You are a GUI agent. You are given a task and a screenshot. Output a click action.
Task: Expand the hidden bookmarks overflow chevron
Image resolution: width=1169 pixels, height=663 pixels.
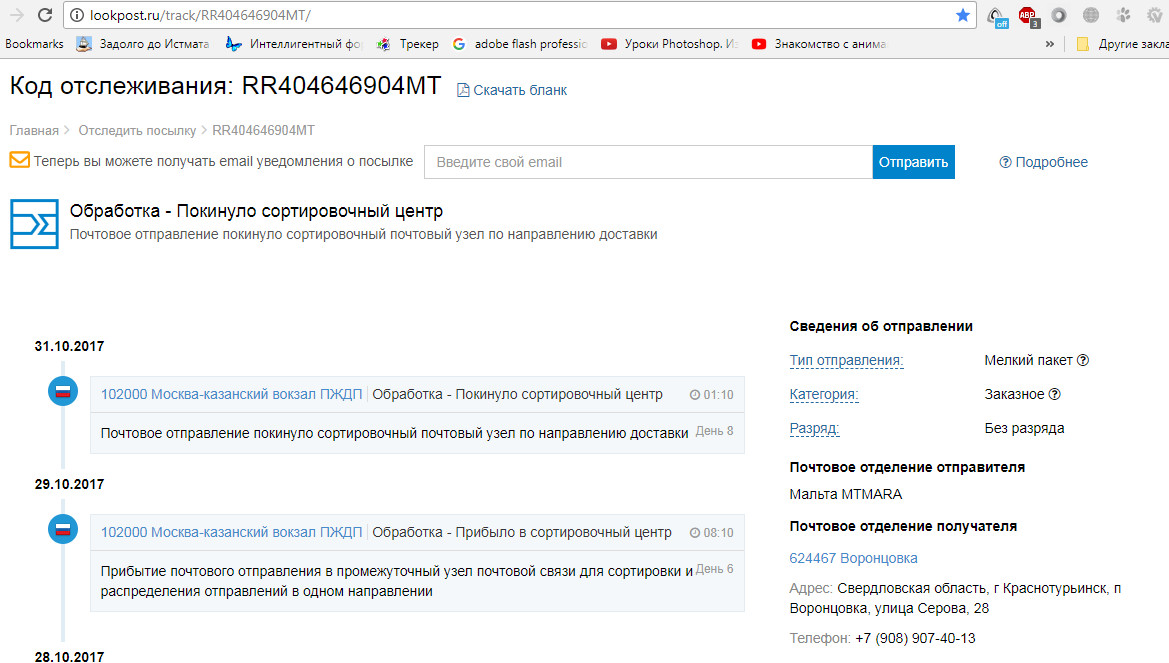click(1049, 44)
